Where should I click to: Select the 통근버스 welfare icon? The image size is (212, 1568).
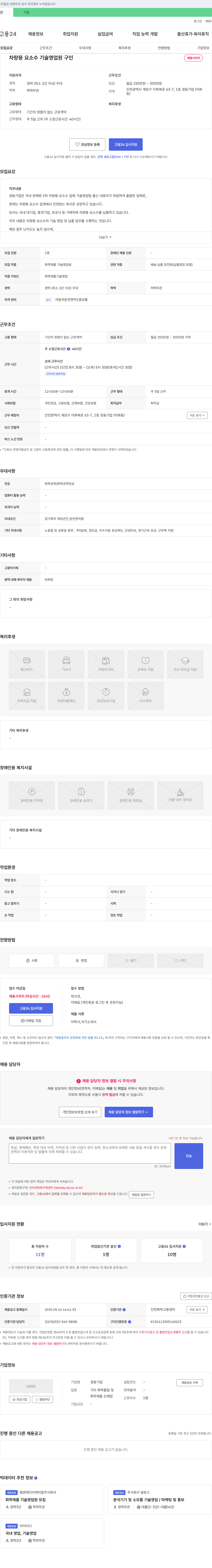pos(27,664)
